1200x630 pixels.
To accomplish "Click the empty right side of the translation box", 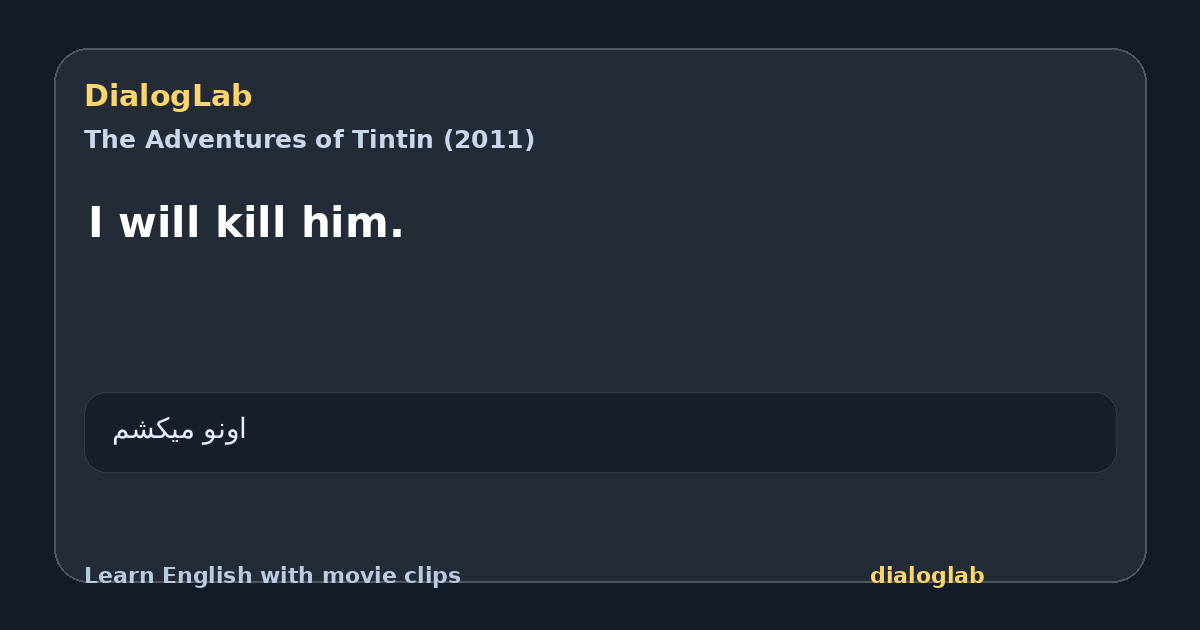I will click(800, 432).
